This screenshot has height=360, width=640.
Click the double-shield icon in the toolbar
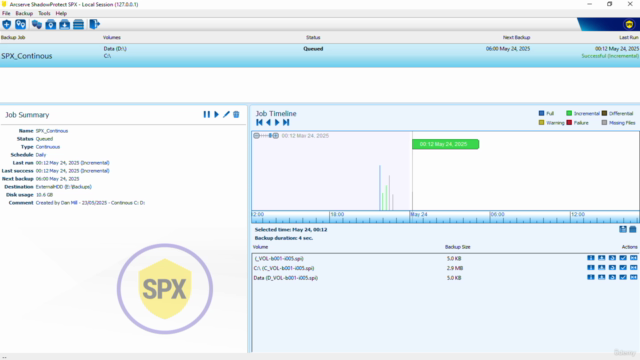point(37,24)
